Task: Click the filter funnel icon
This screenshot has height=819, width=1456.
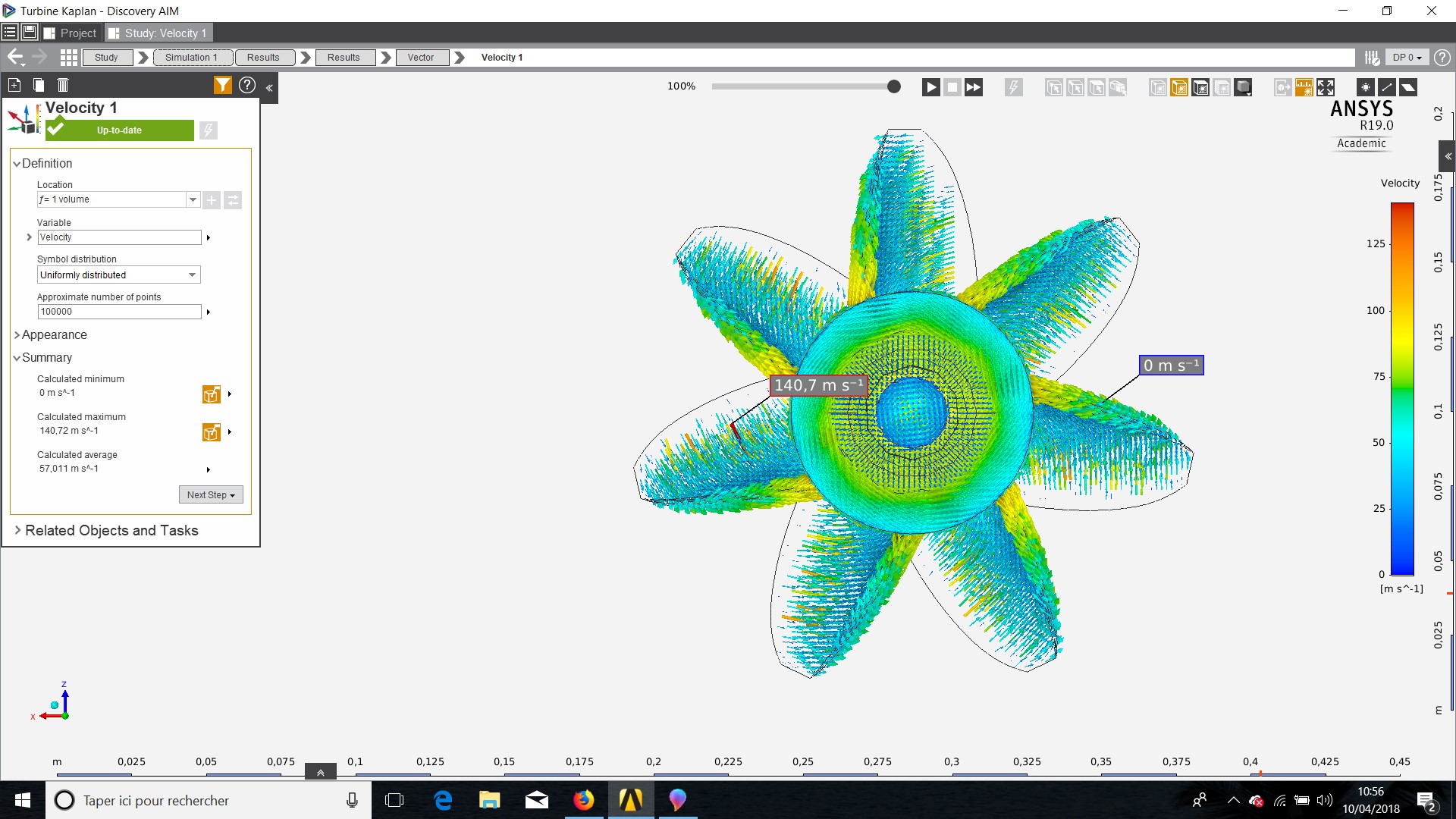Action: [222, 85]
